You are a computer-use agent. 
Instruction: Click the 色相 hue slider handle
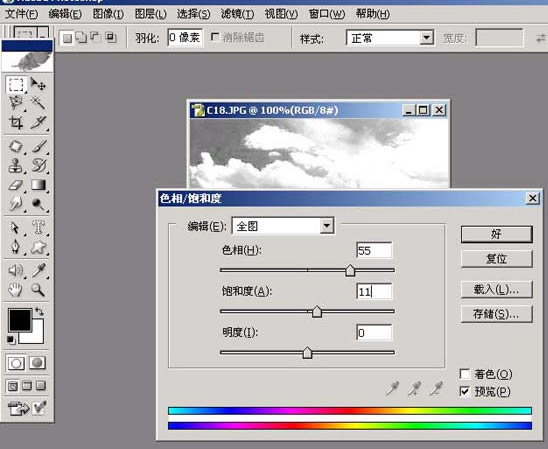[350, 270]
